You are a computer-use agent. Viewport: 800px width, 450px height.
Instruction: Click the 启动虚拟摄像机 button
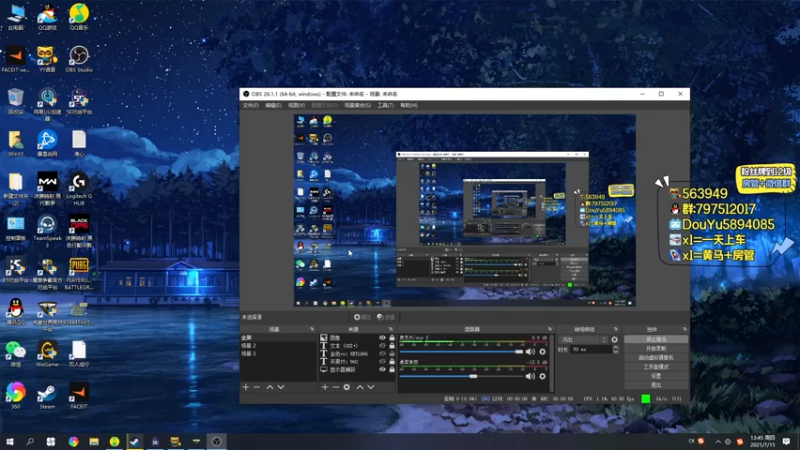pyautogui.click(x=656, y=358)
